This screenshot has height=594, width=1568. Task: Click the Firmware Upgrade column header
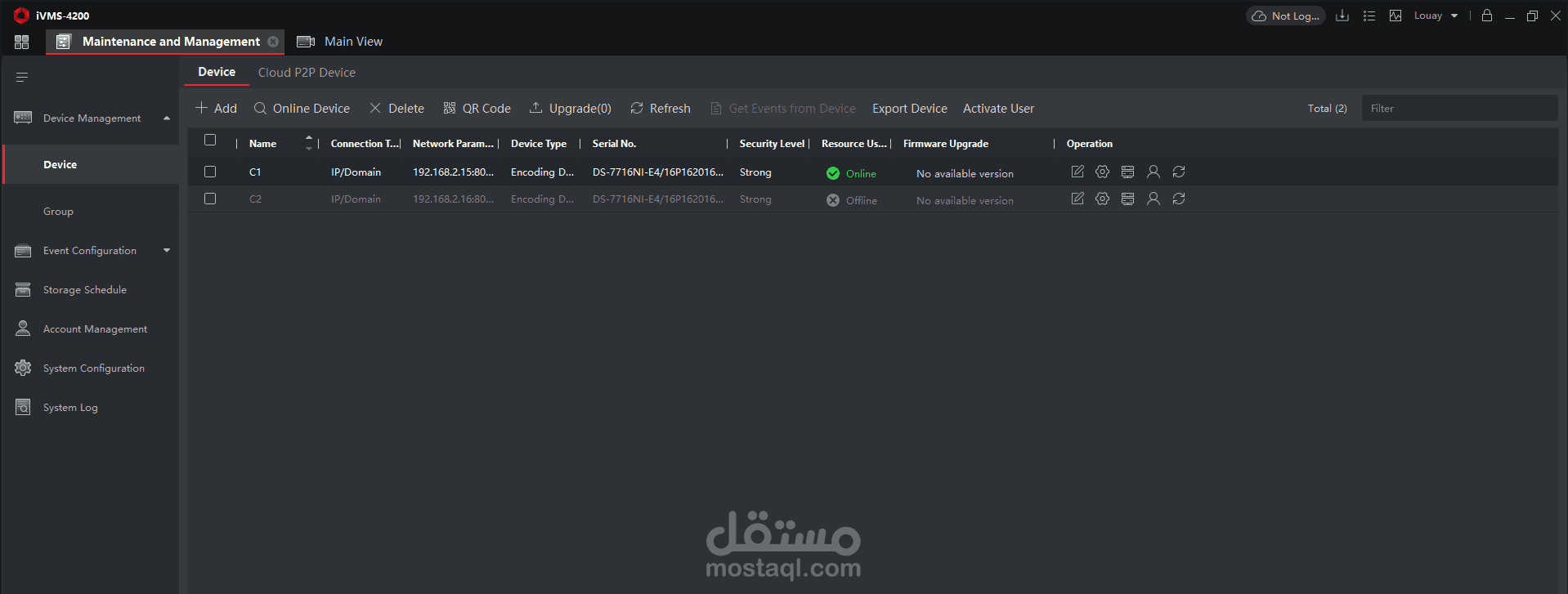click(x=946, y=144)
